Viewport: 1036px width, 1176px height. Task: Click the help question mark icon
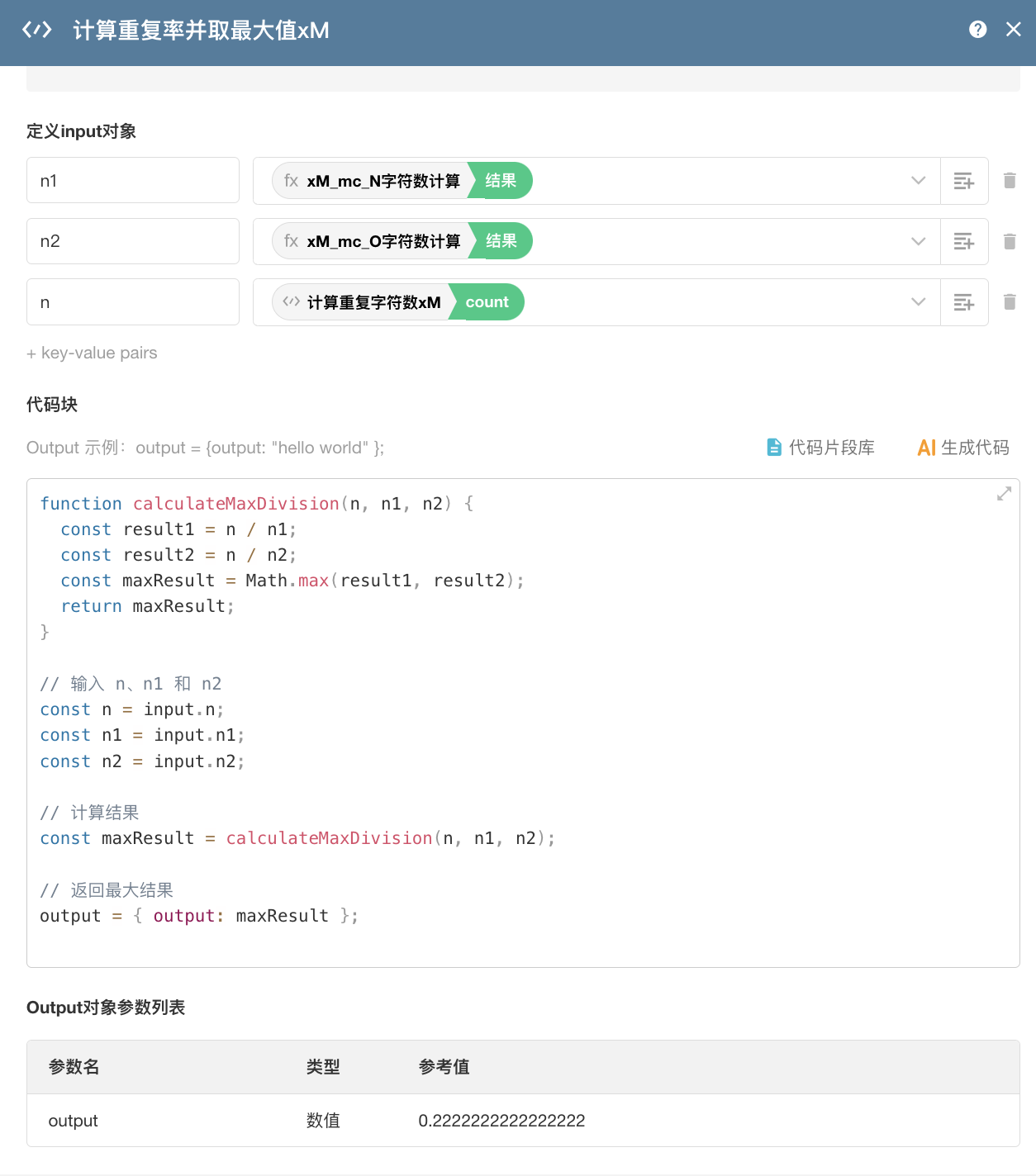pos(977,30)
